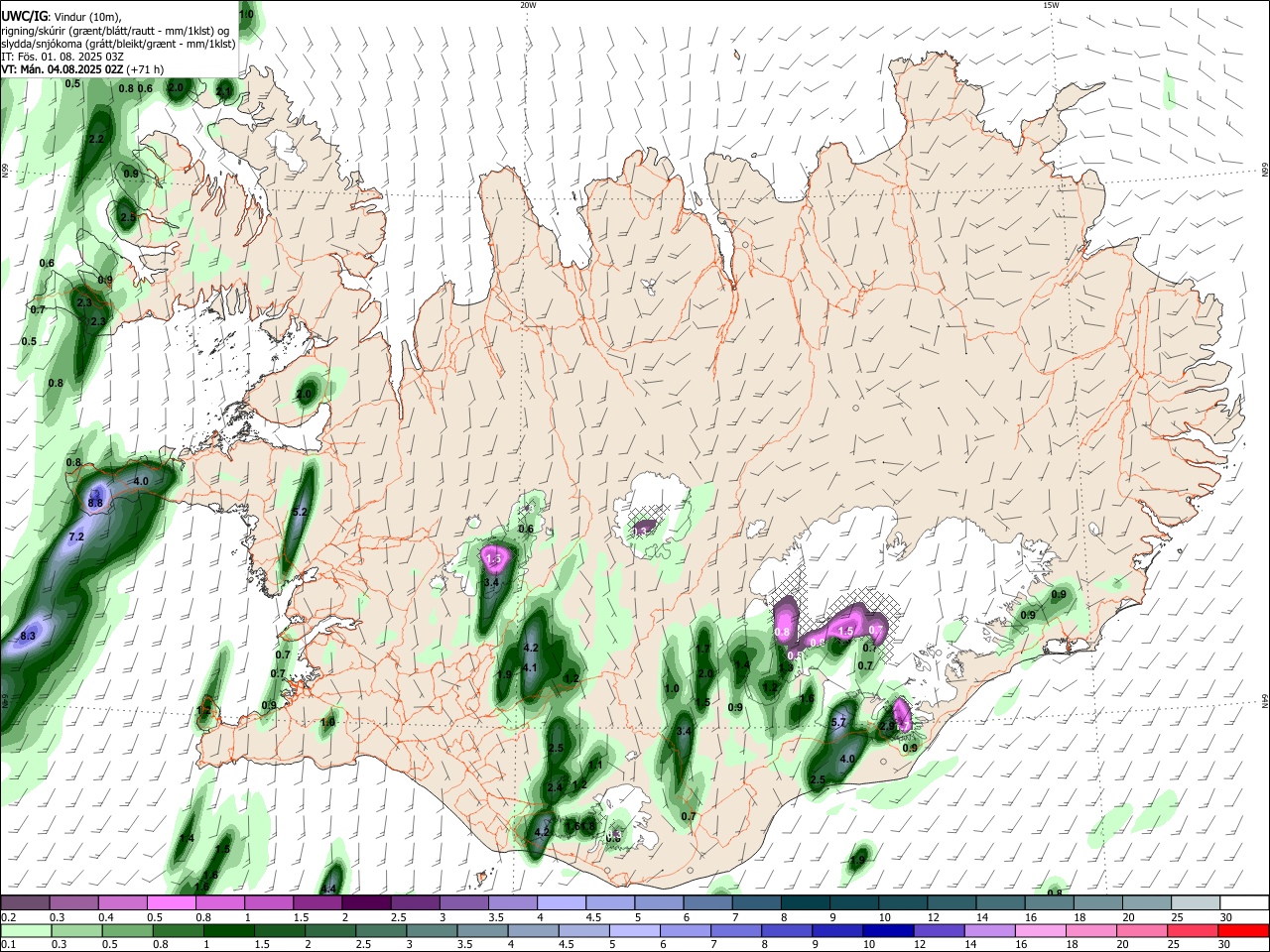This screenshot has width=1270, height=952.
Task: Pick the lower legend swatch starting at 1 (darkest green)
Action: pyautogui.click(x=228, y=930)
